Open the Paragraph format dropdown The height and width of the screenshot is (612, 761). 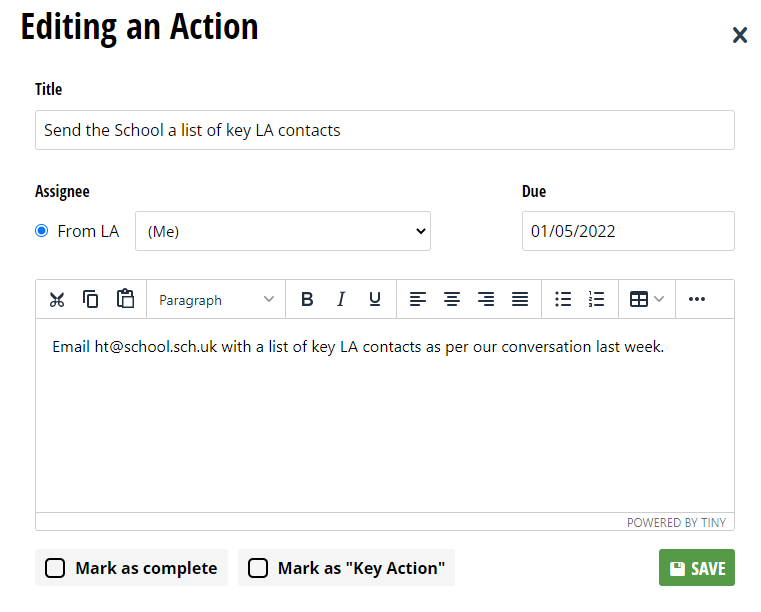(x=216, y=299)
